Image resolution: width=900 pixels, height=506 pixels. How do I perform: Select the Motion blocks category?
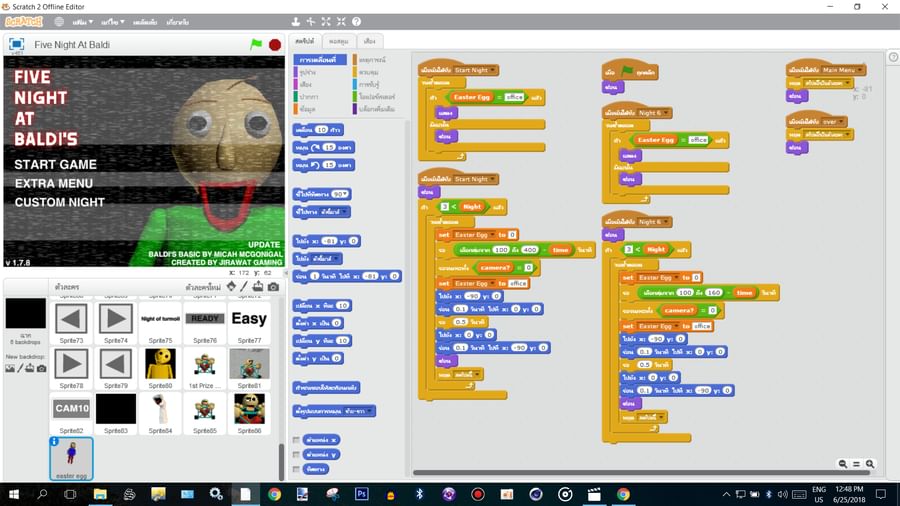pos(320,60)
